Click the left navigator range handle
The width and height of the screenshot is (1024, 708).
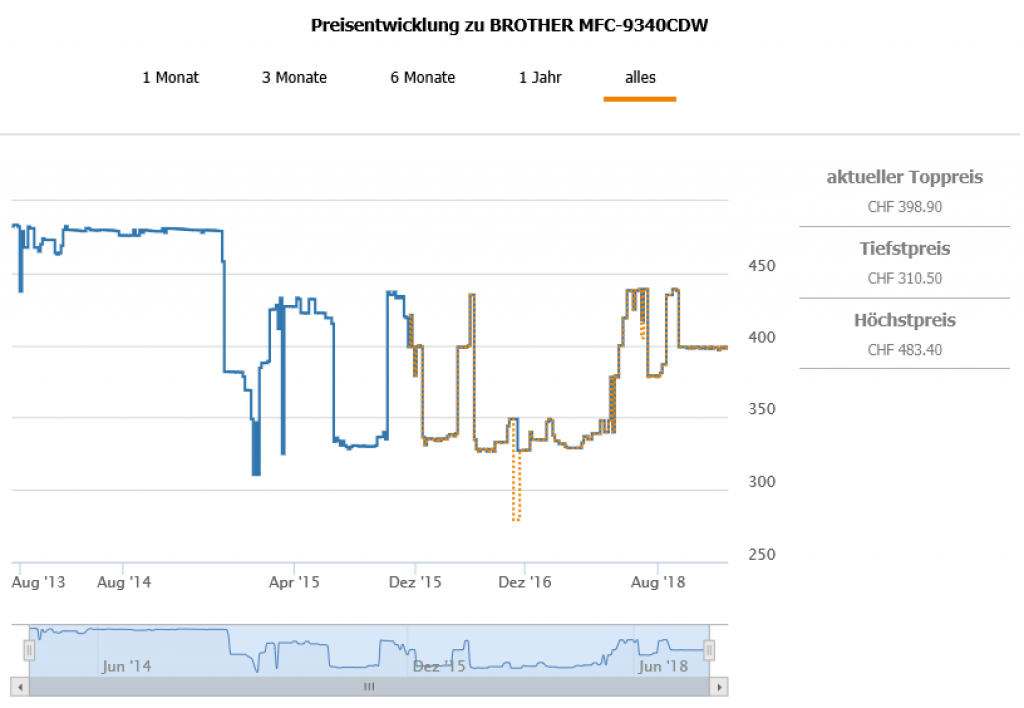coord(29,651)
